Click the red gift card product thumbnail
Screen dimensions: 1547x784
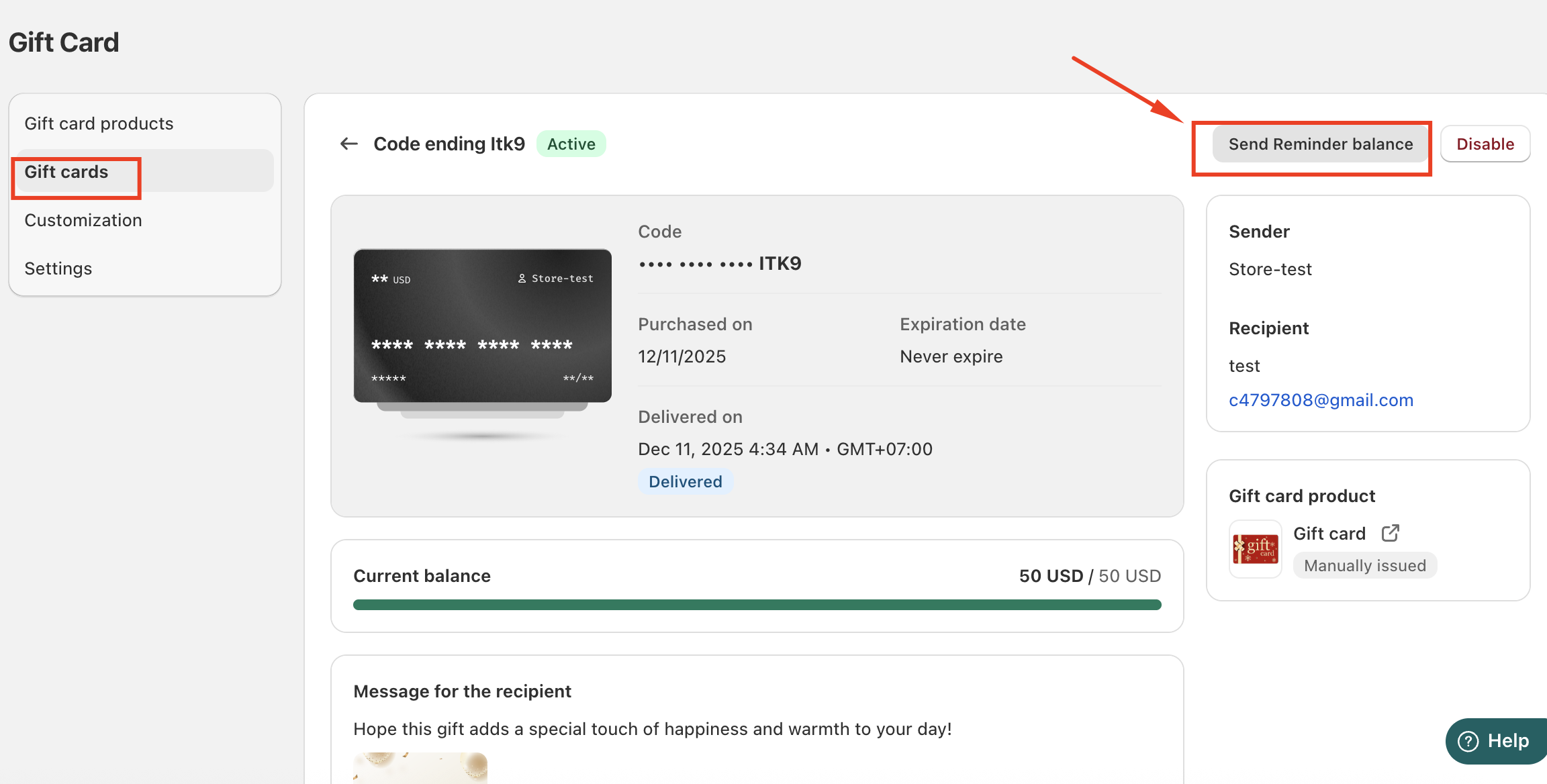pyautogui.click(x=1255, y=549)
